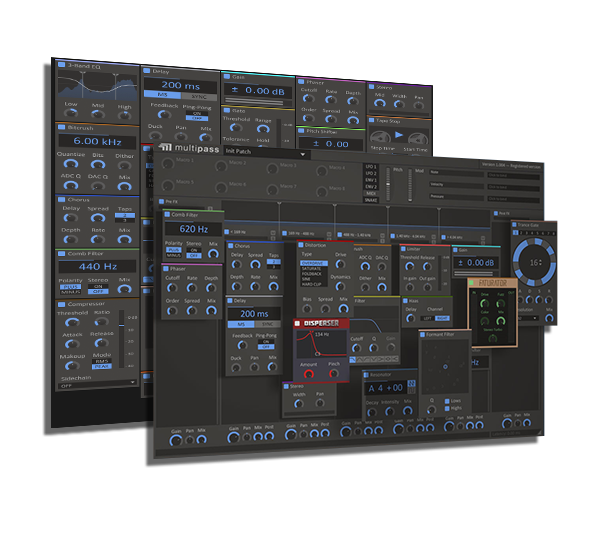Check the Highs box in Formant Filter
This screenshot has height=543, width=600.
pyautogui.click(x=447, y=409)
